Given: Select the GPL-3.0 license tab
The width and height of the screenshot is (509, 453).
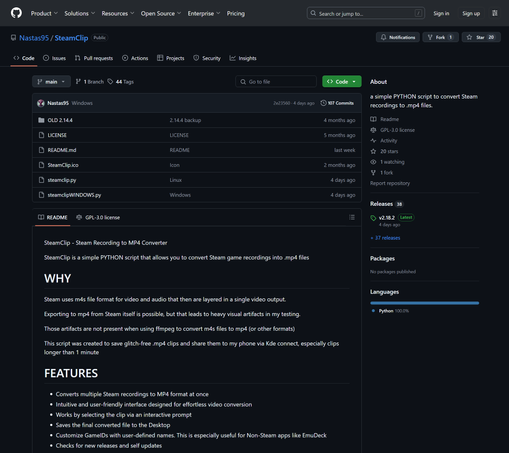Looking at the screenshot, I should (98, 218).
